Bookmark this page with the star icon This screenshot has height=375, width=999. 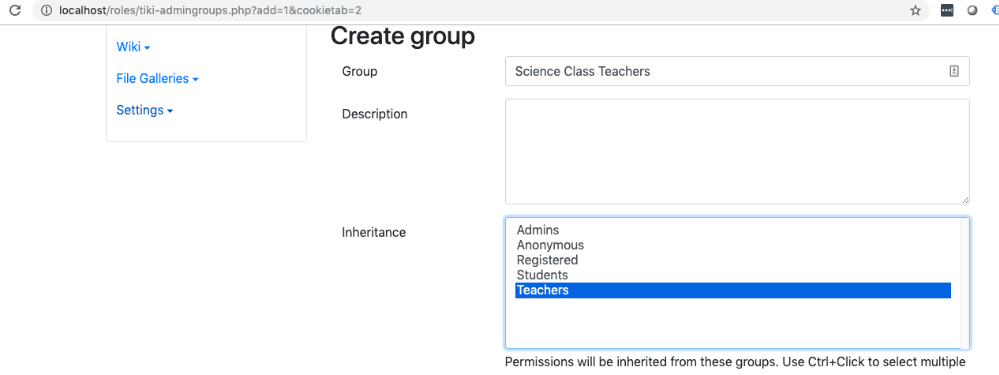[916, 11]
